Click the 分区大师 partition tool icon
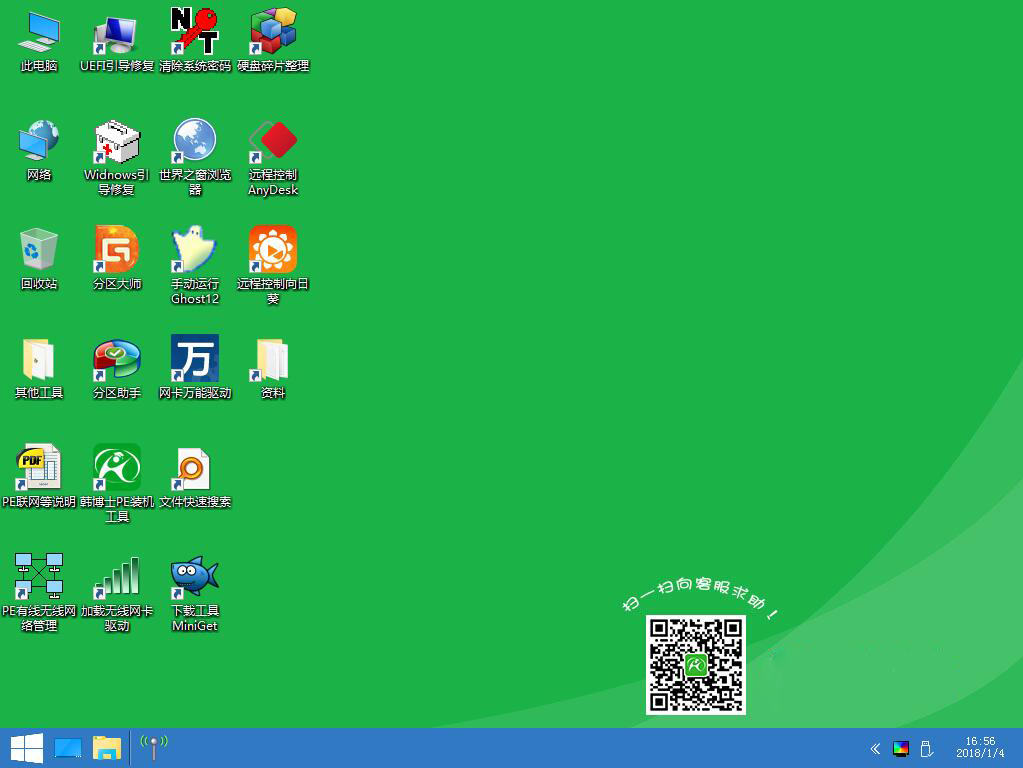This screenshot has height=768, width=1023. (x=117, y=250)
